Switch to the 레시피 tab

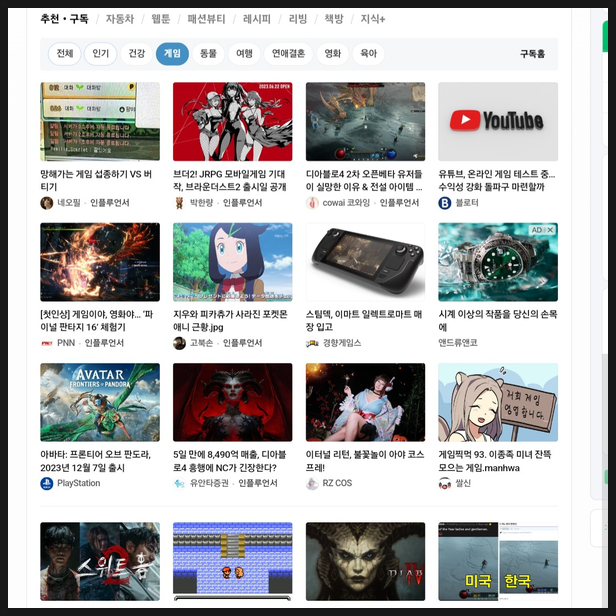click(x=257, y=19)
